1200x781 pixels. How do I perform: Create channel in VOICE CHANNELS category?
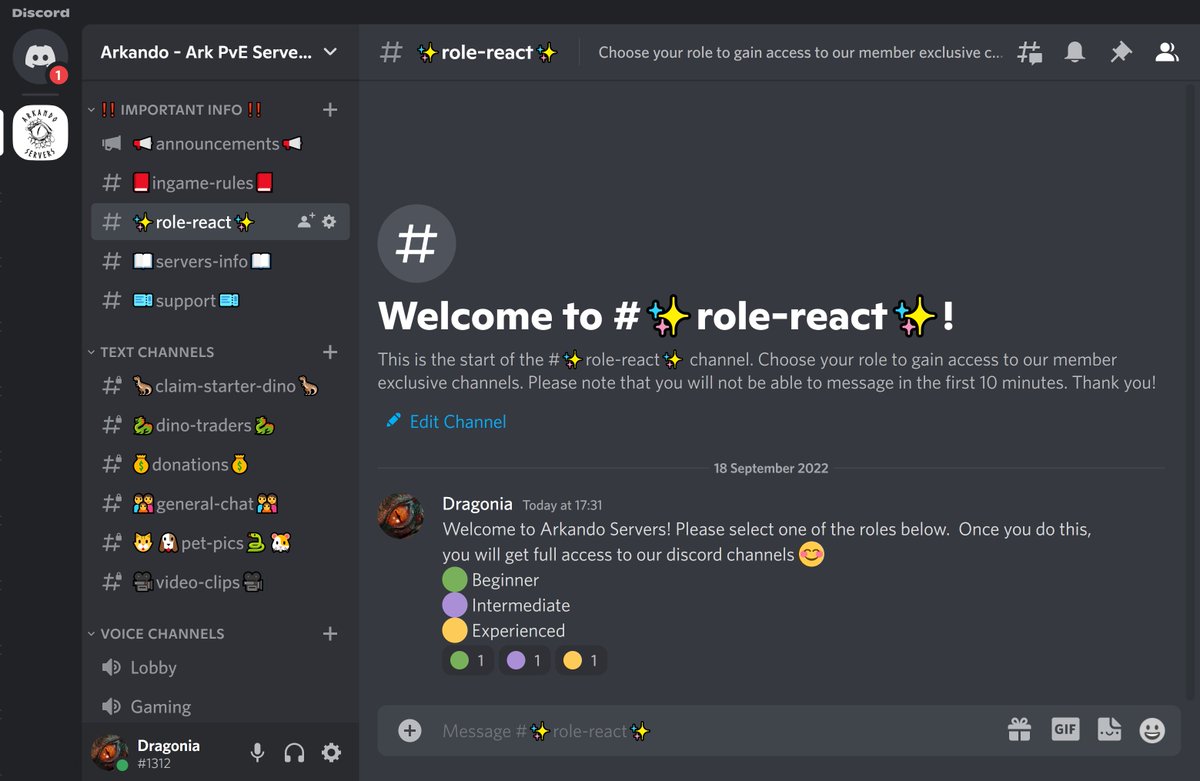[x=331, y=634]
